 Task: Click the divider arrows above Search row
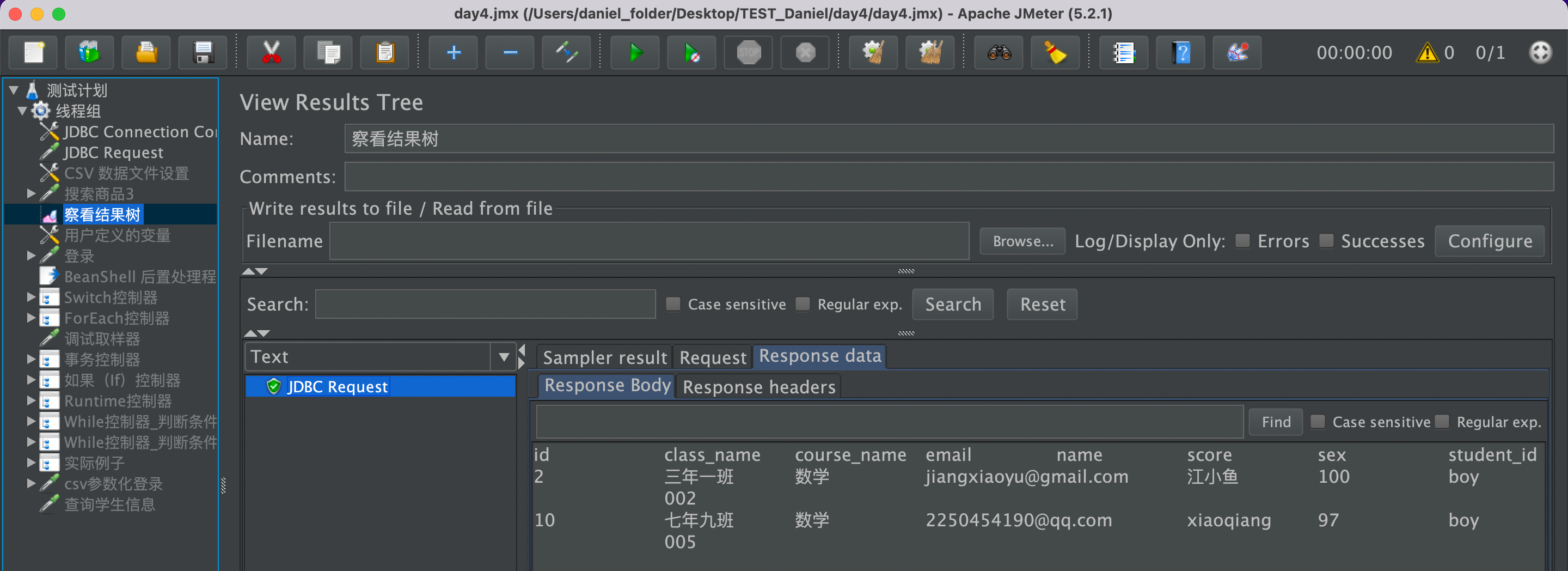pyautogui.click(x=256, y=271)
